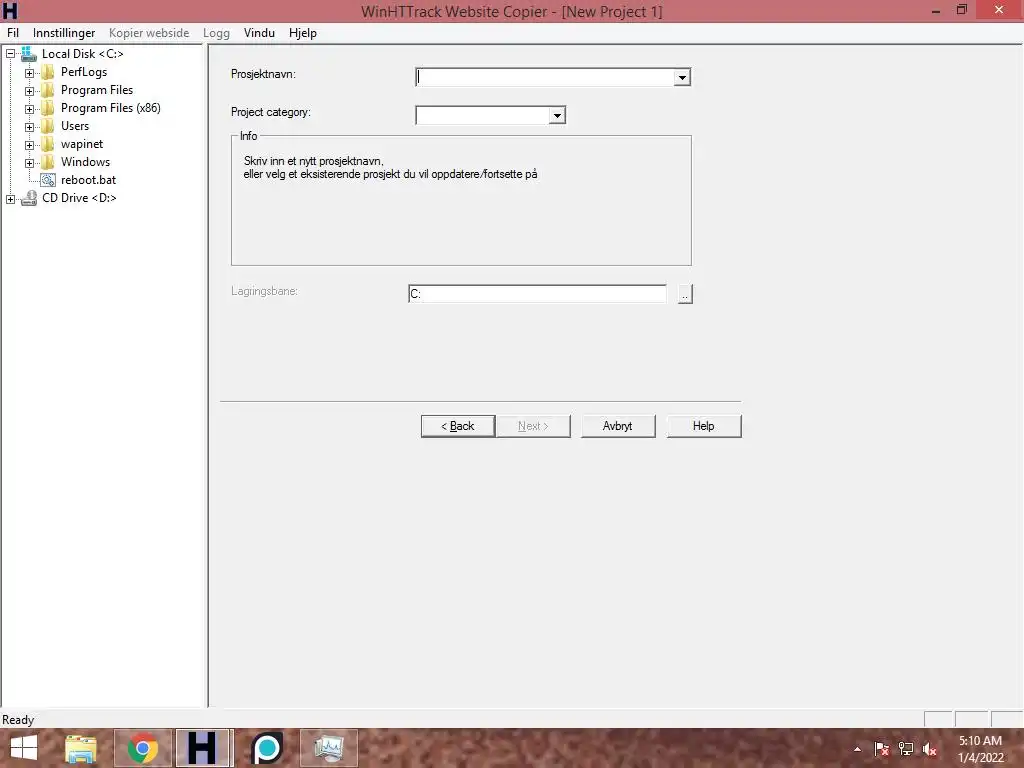Image resolution: width=1024 pixels, height=768 pixels.
Task: Open the Logg menu
Action: [x=216, y=33]
